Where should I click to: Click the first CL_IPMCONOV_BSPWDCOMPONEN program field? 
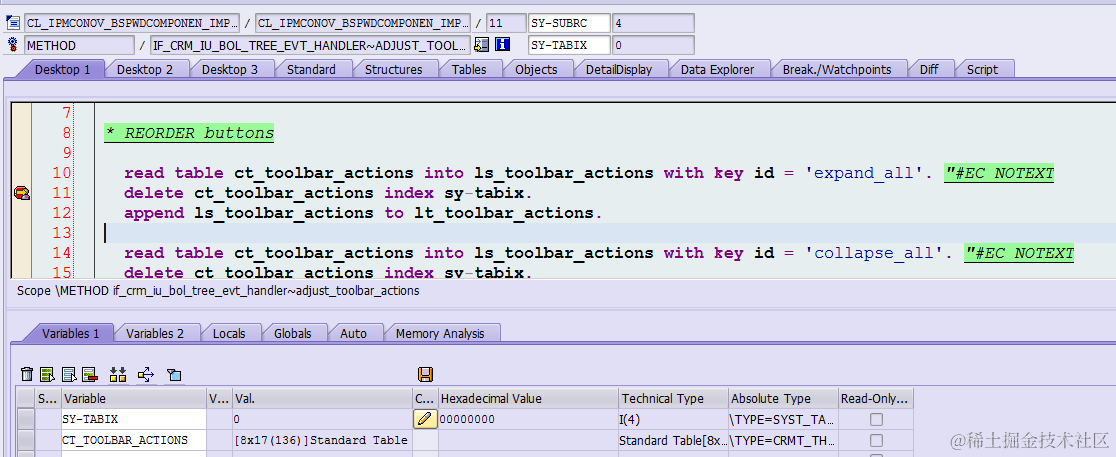(132, 23)
